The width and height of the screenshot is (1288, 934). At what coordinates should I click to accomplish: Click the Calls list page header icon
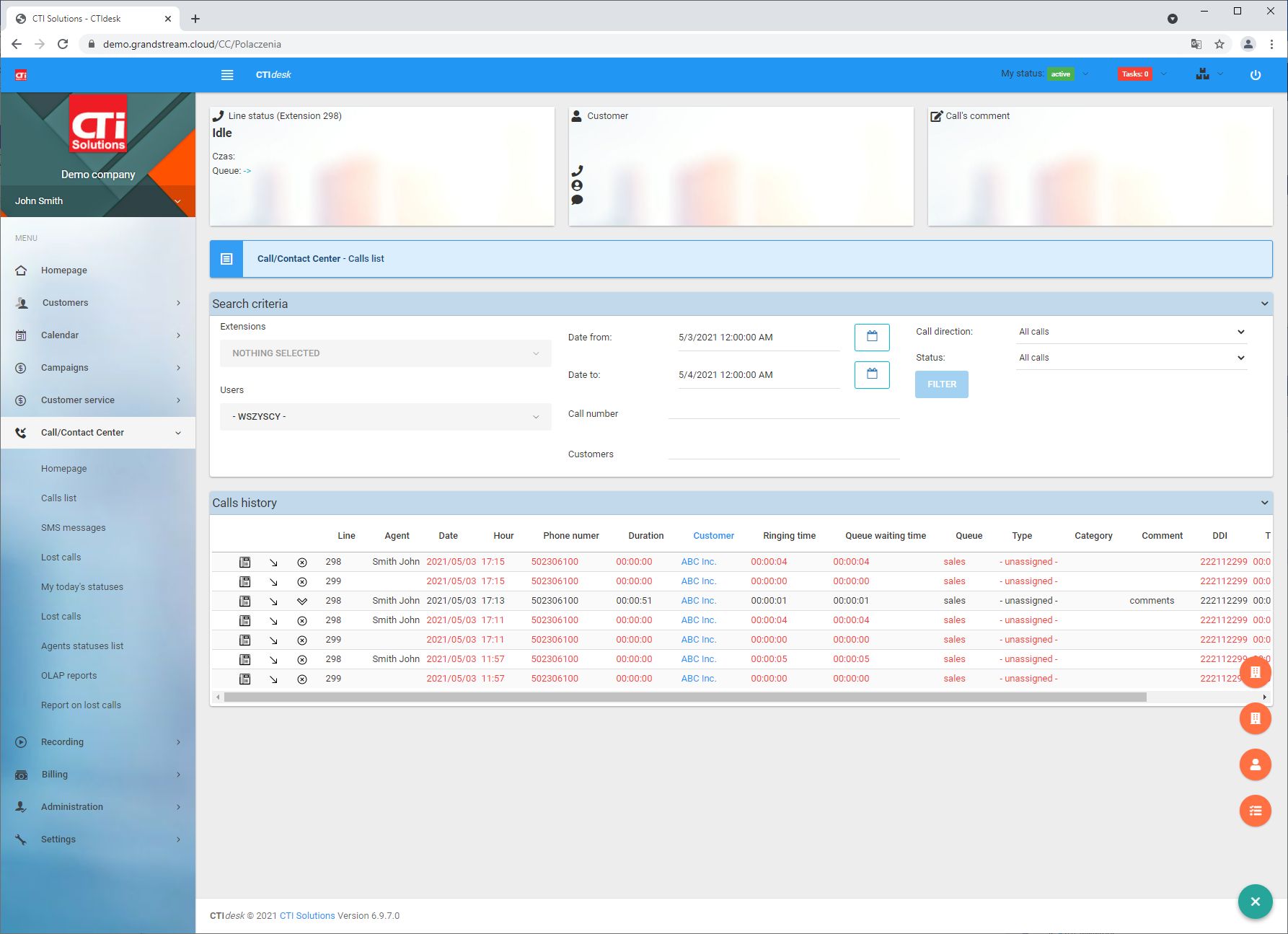[x=226, y=259]
